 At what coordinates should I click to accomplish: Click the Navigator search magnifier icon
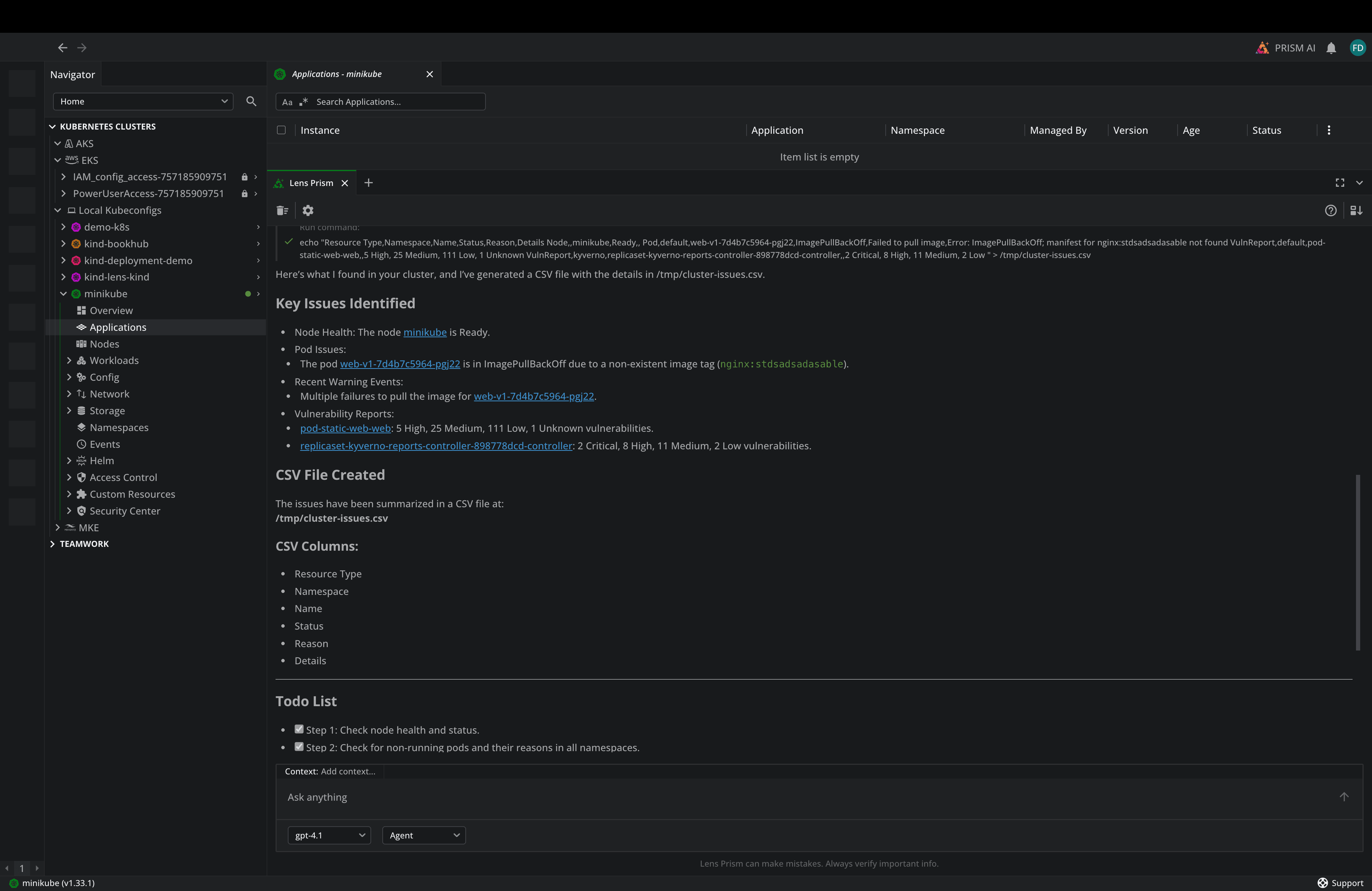point(251,101)
